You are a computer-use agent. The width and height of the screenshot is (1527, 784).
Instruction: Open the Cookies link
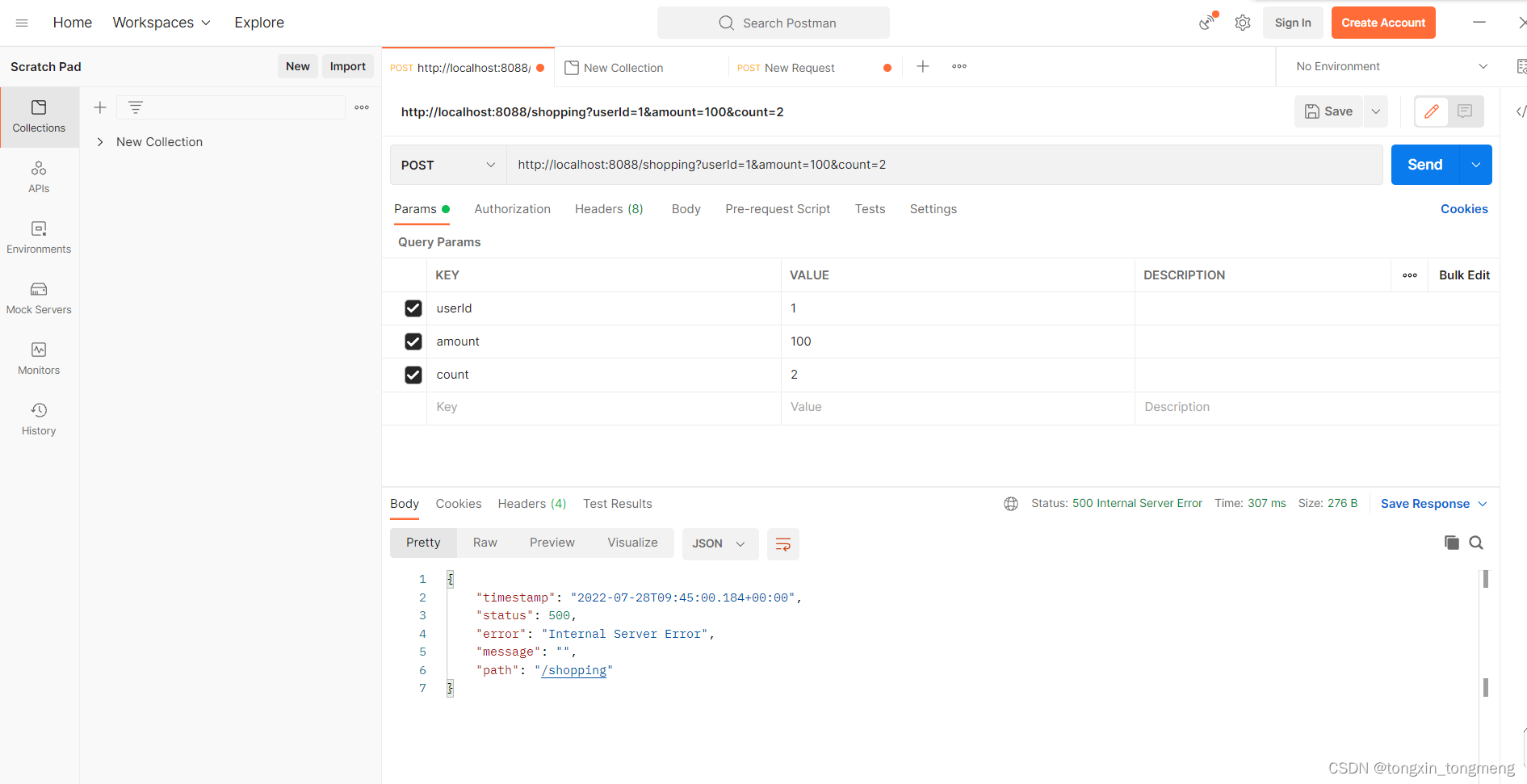(x=1464, y=209)
